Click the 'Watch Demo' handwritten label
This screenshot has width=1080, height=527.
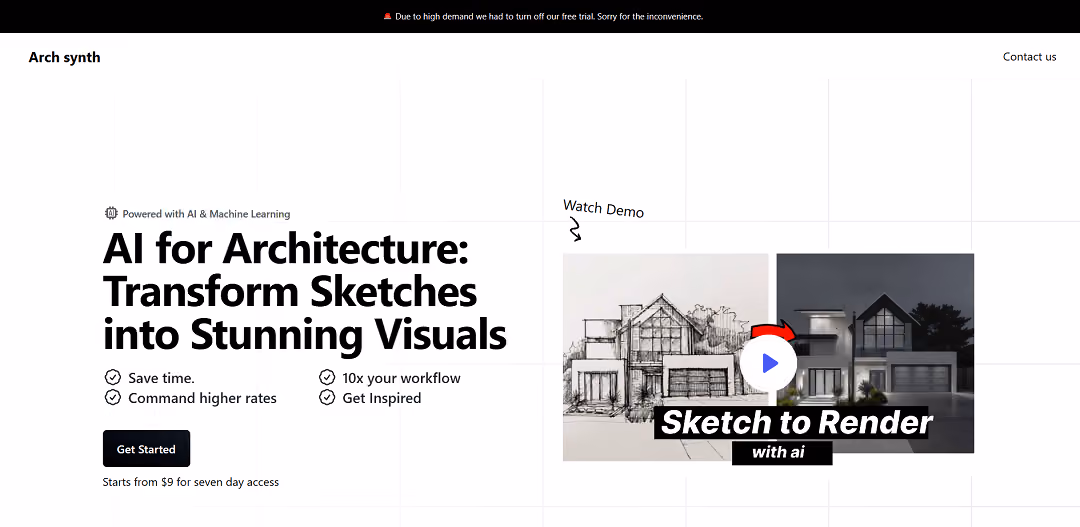(x=603, y=208)
